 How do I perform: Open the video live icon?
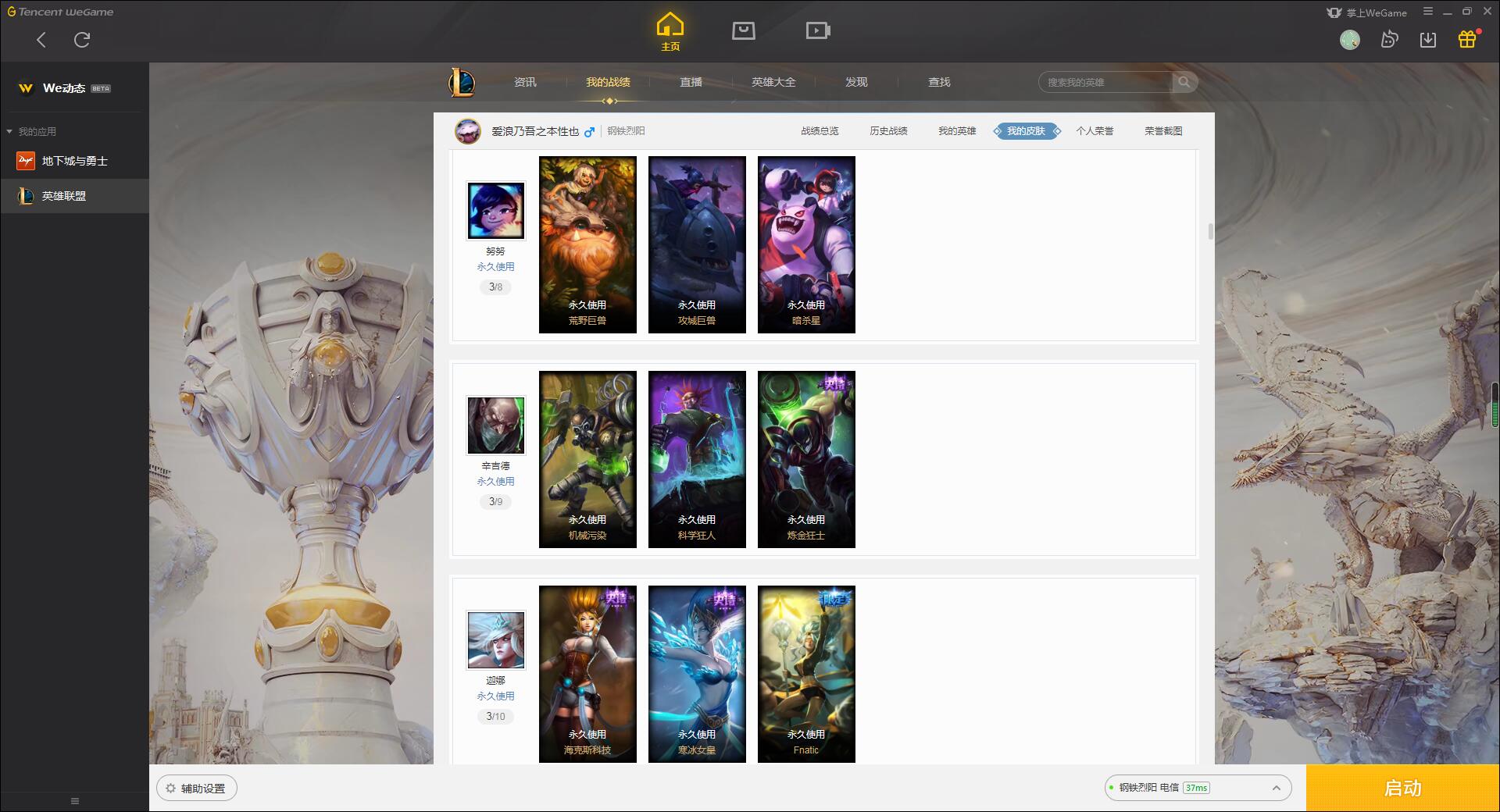pyautogui.click(x=818, y=30)
